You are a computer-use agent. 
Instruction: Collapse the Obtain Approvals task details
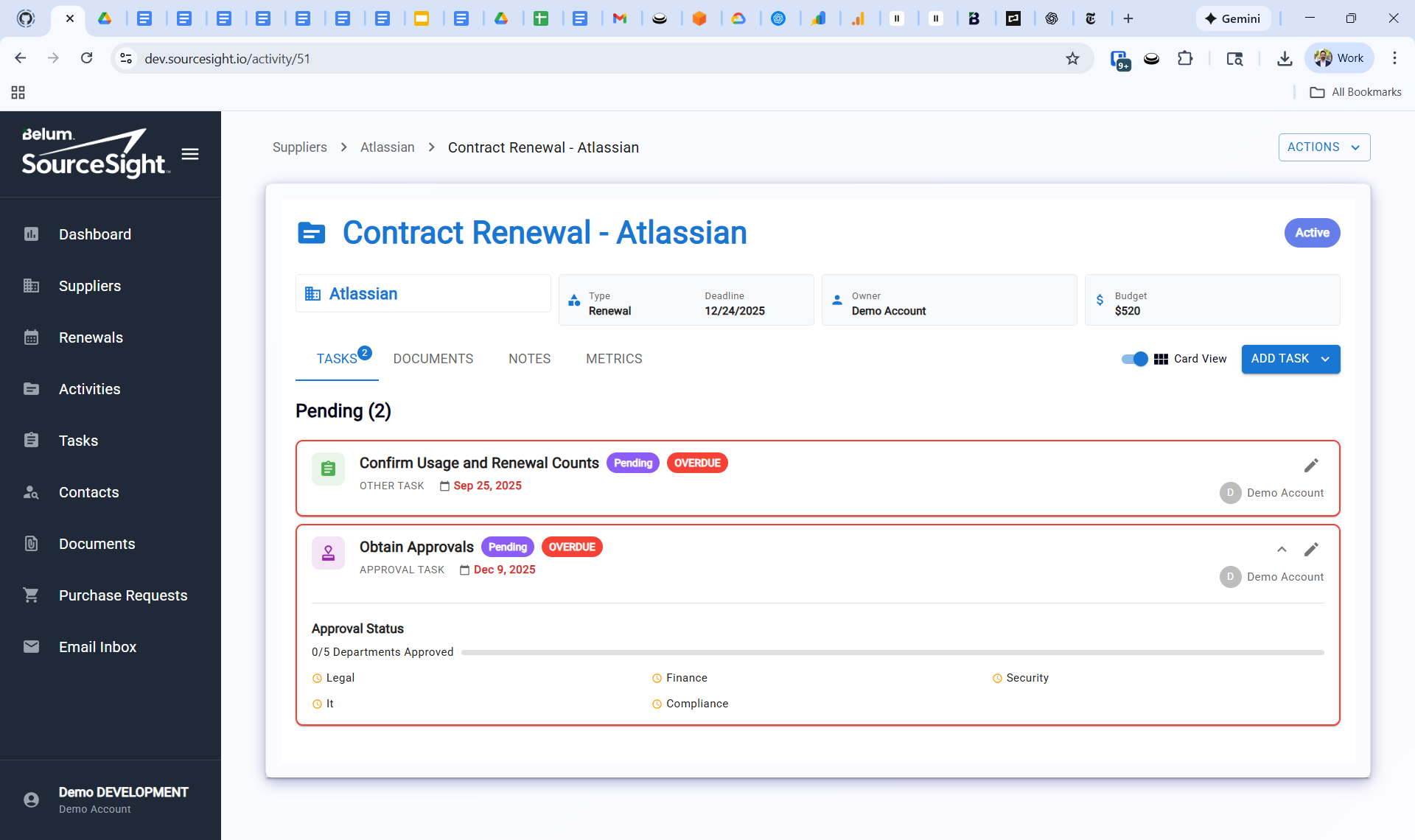(1282, 549)
